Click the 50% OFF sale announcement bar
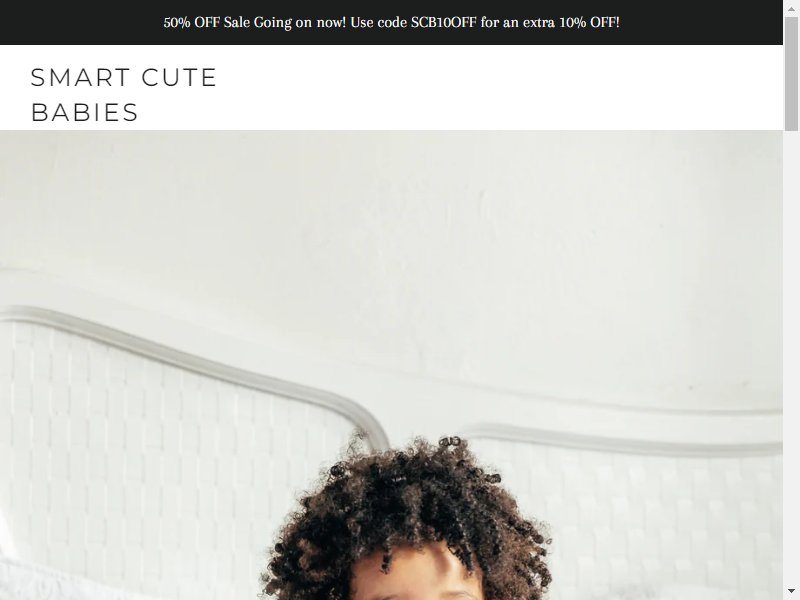800x600 pixels. [x=391, y=22]
